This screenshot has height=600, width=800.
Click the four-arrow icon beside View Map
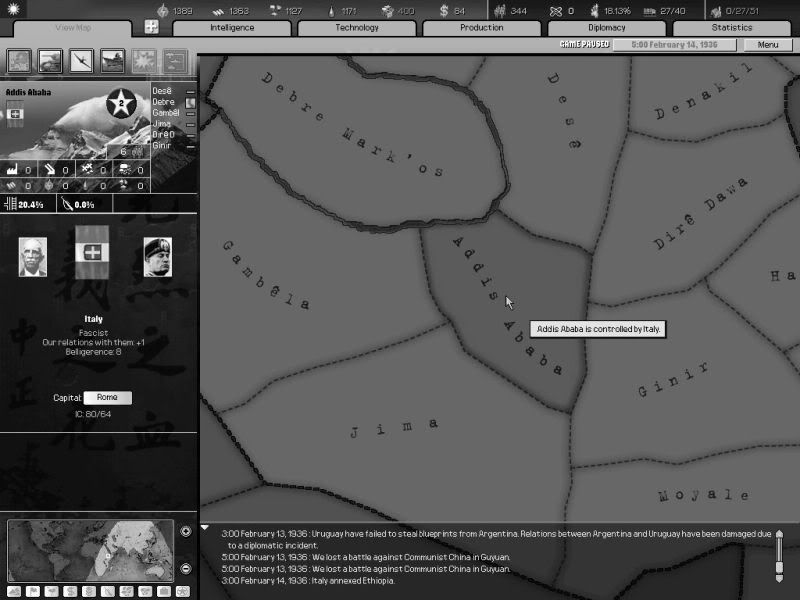click(x=151, y=27)
